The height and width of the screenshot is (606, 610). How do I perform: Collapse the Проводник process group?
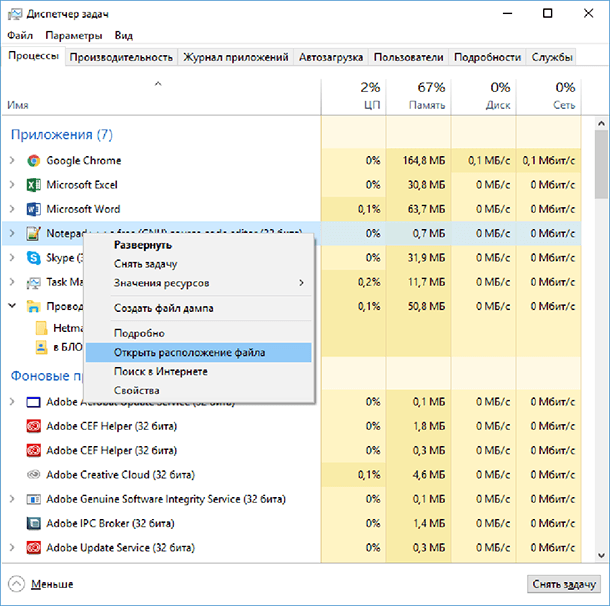pos(12,306)
